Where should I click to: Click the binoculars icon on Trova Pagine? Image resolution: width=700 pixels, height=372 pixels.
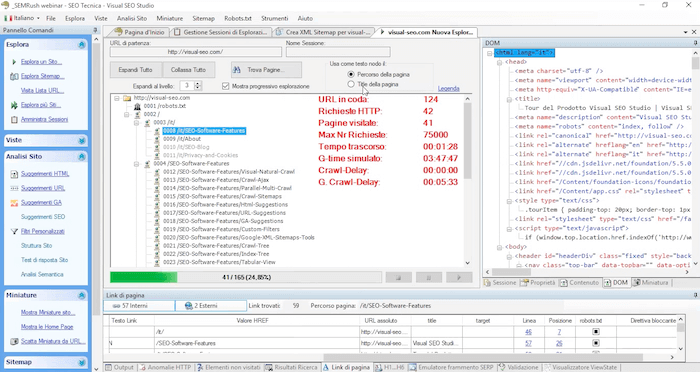(x=238, y=70)
